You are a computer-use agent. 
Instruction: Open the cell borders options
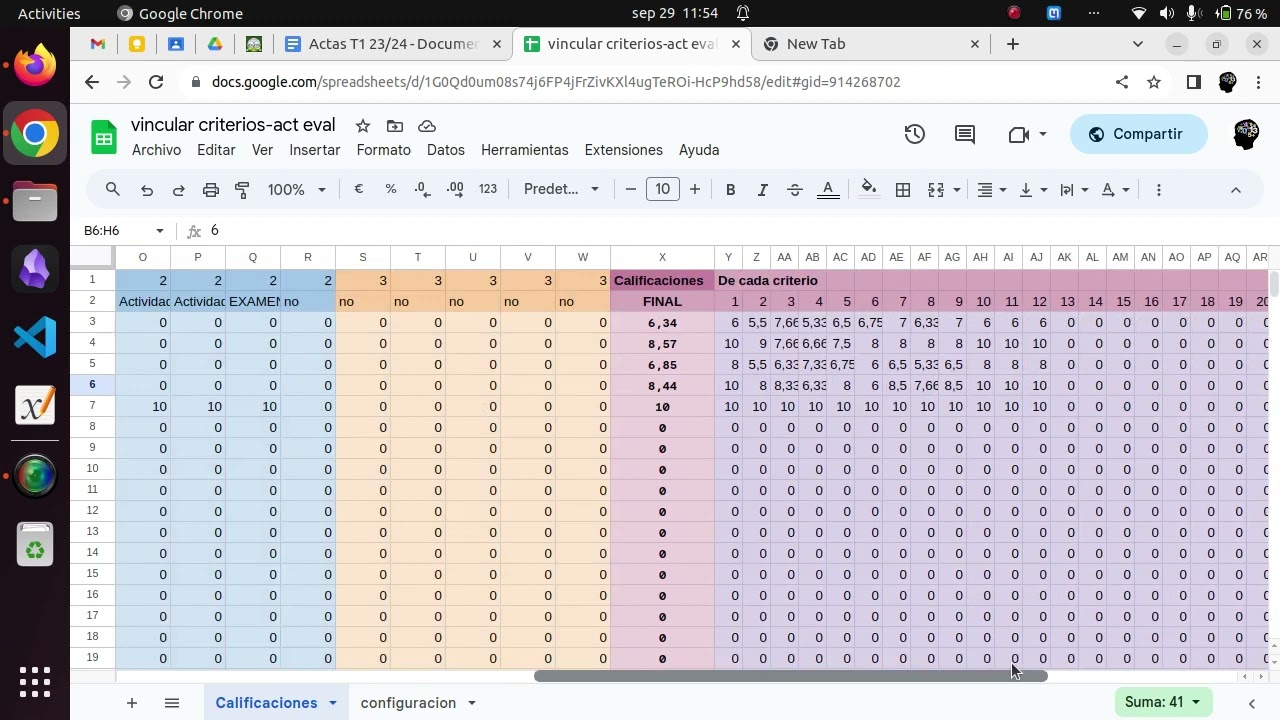tap(903, 189)
